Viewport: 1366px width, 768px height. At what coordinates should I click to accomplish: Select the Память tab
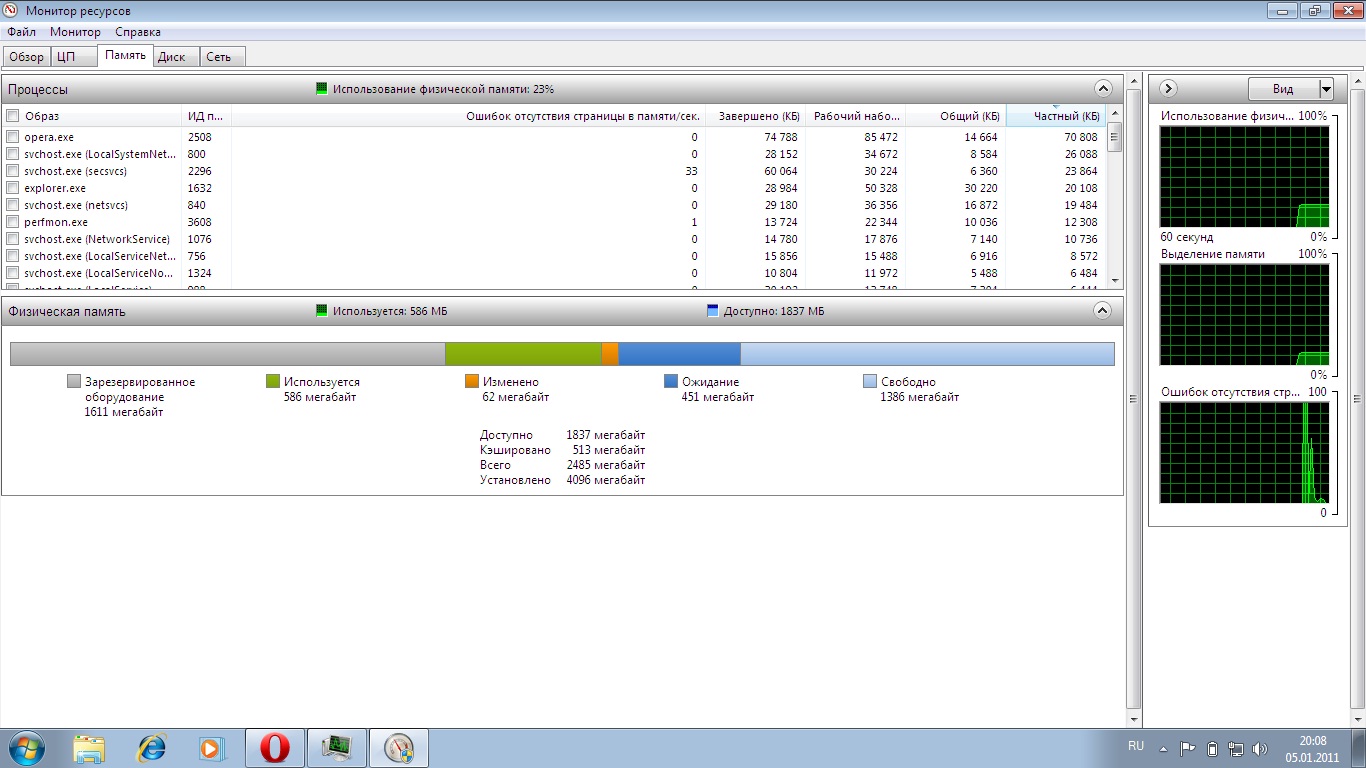click(x=126, y=56)
